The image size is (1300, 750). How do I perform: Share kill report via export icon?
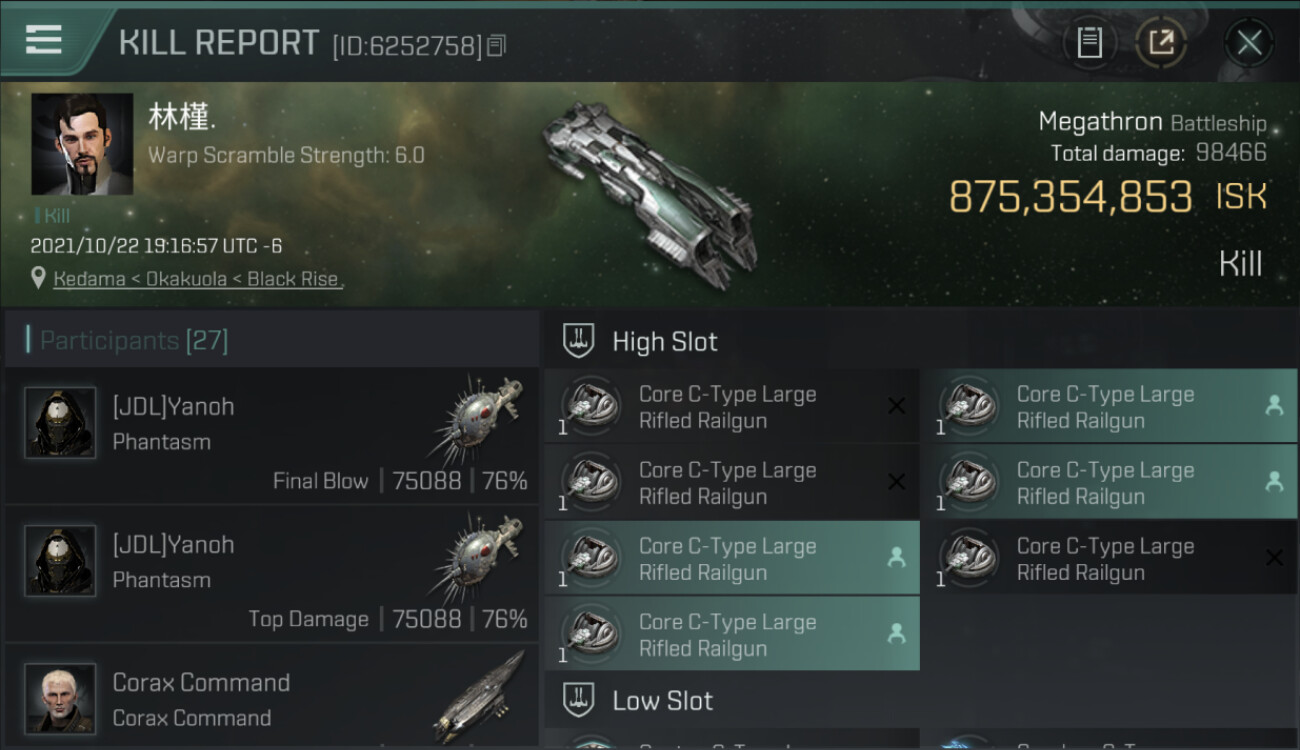(x=1161, y=42)
